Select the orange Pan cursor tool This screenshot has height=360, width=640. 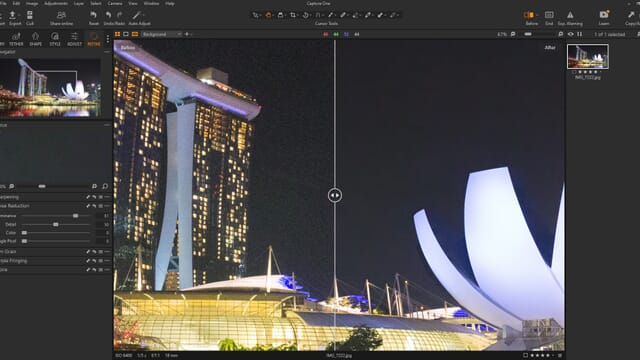[268, 15]
